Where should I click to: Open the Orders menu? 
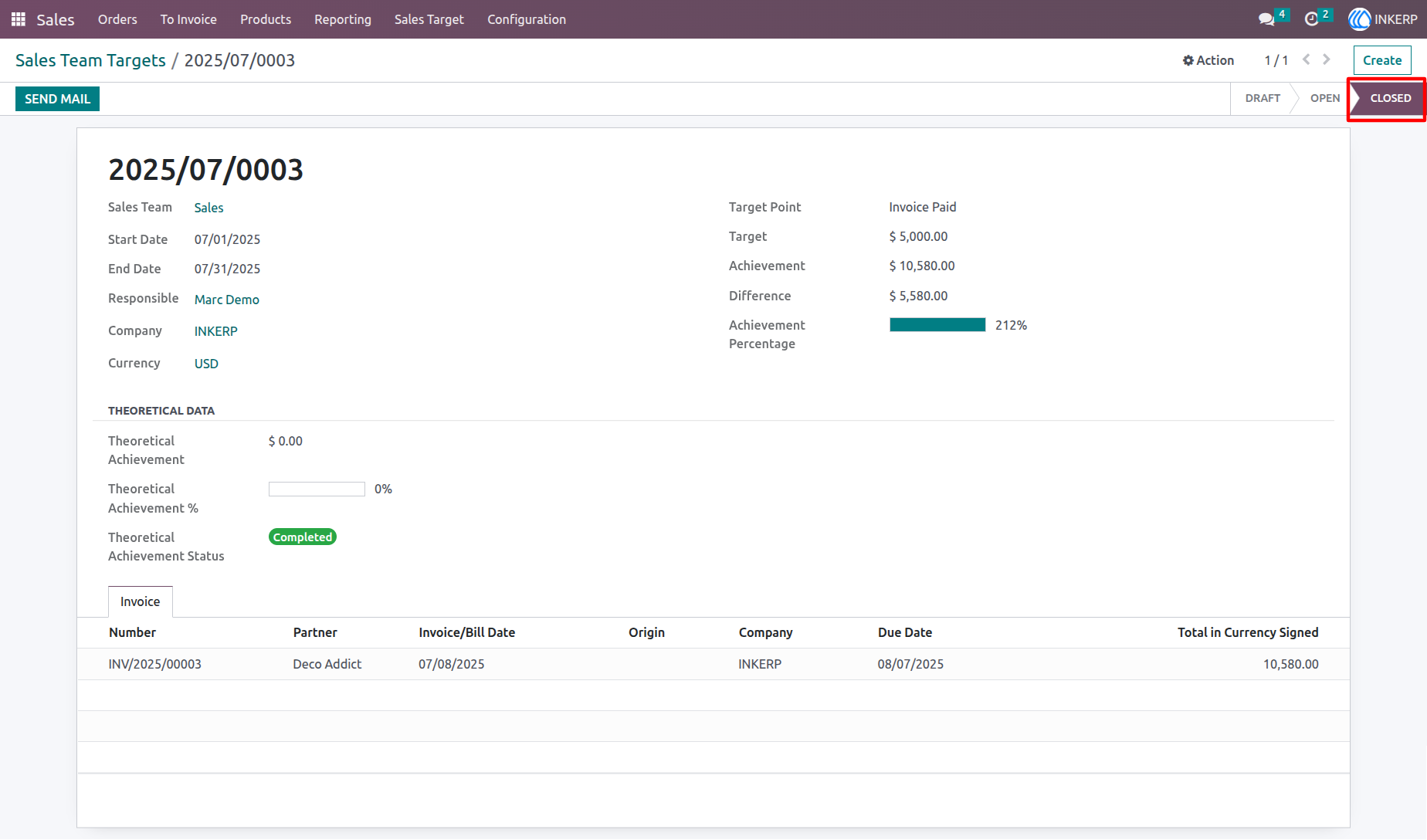117,19
